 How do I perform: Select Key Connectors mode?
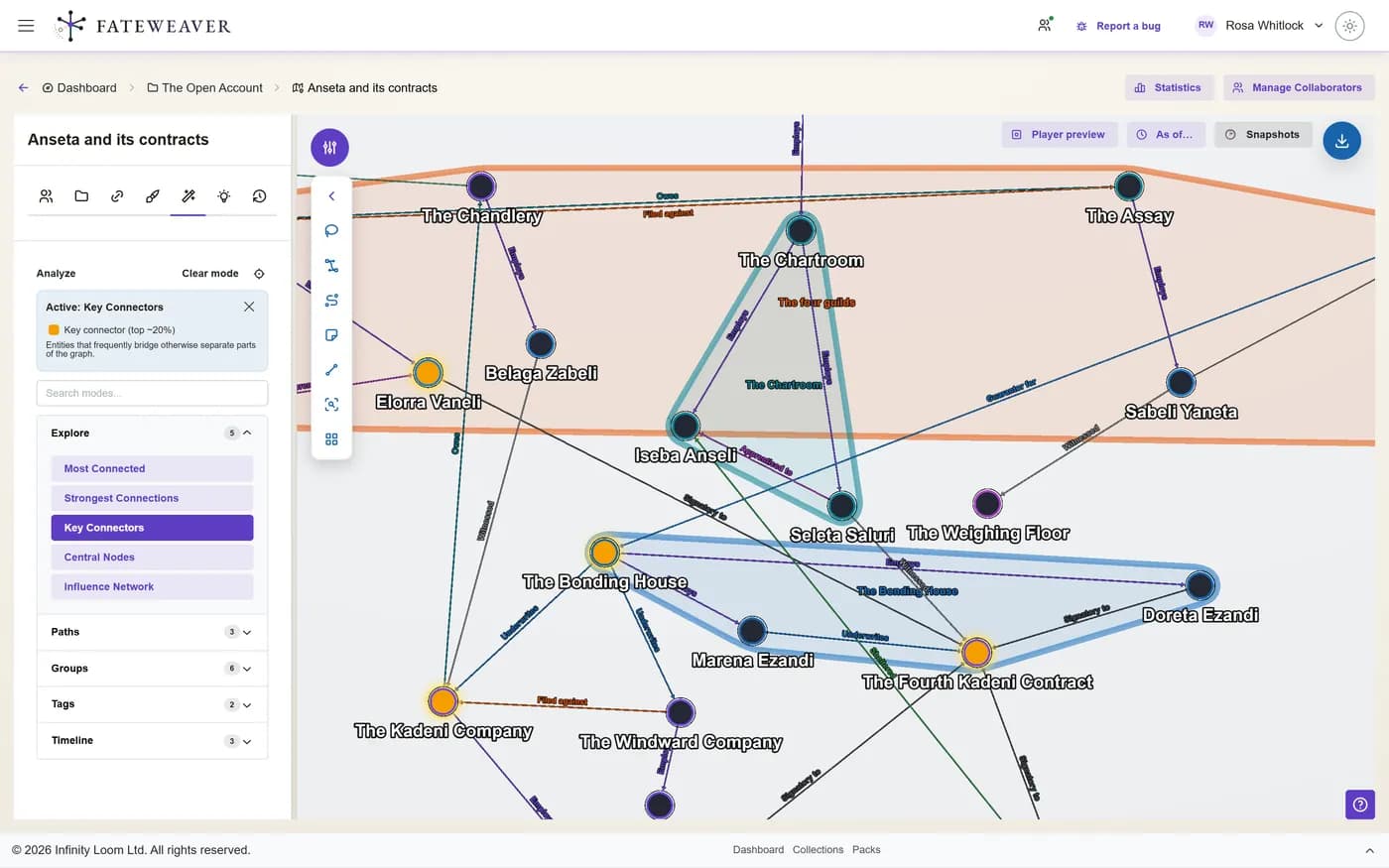click(x=152, y=528)
